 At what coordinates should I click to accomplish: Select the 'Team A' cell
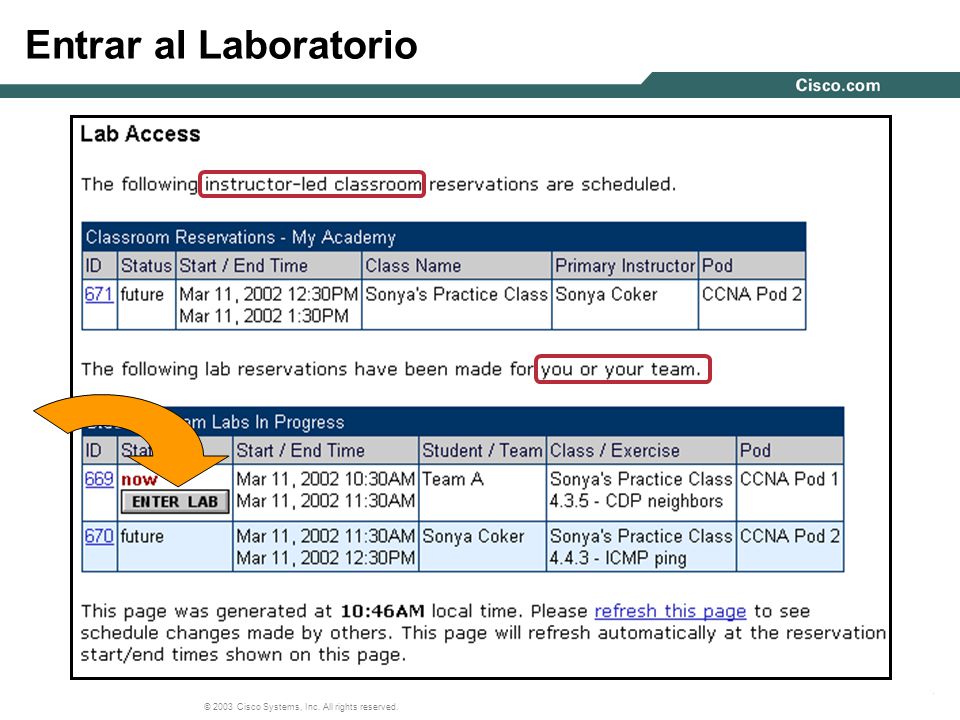click(x=482, y=493)
